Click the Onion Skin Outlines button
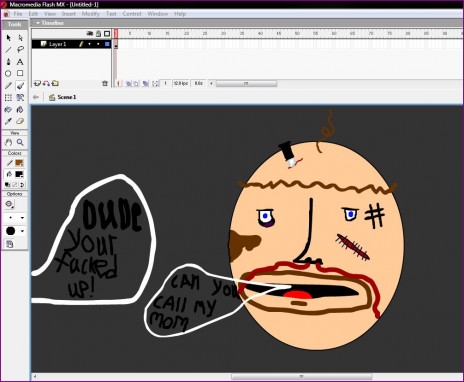 tap(136, 83)
